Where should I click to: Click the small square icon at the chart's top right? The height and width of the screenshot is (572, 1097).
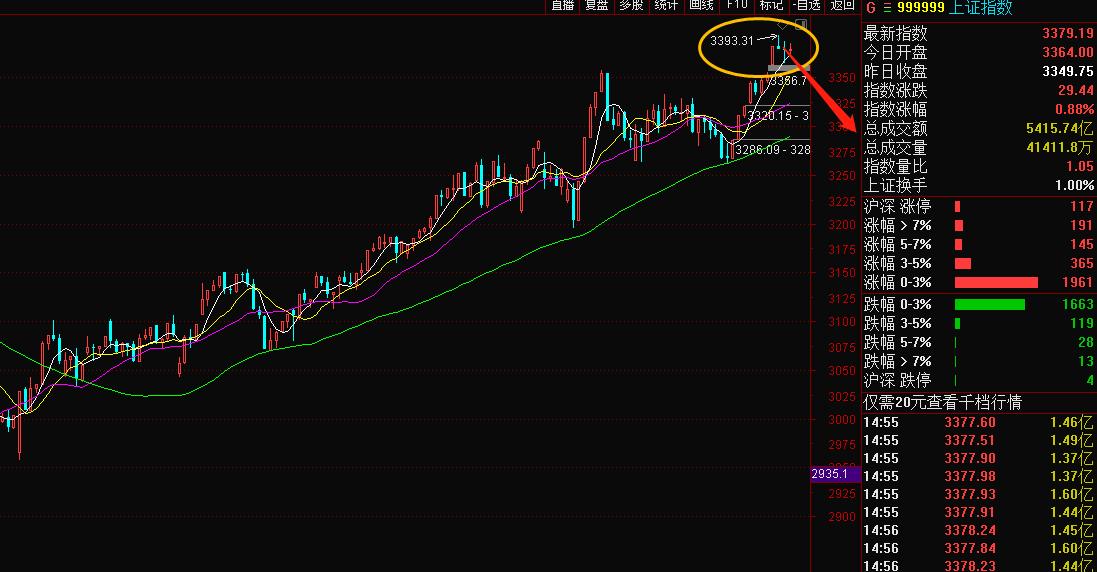pos(800,24)
